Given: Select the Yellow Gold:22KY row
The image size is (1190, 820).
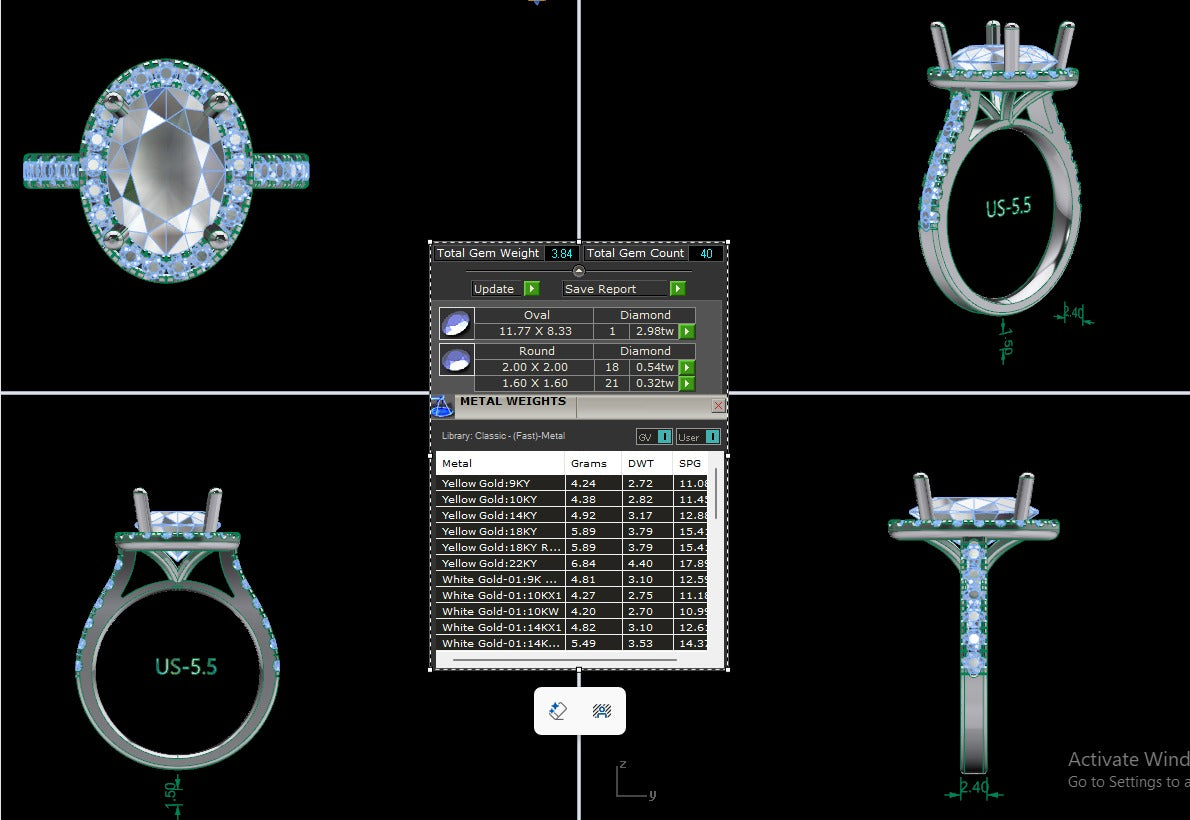Looking at the screenshot, I should click(571, 563).
